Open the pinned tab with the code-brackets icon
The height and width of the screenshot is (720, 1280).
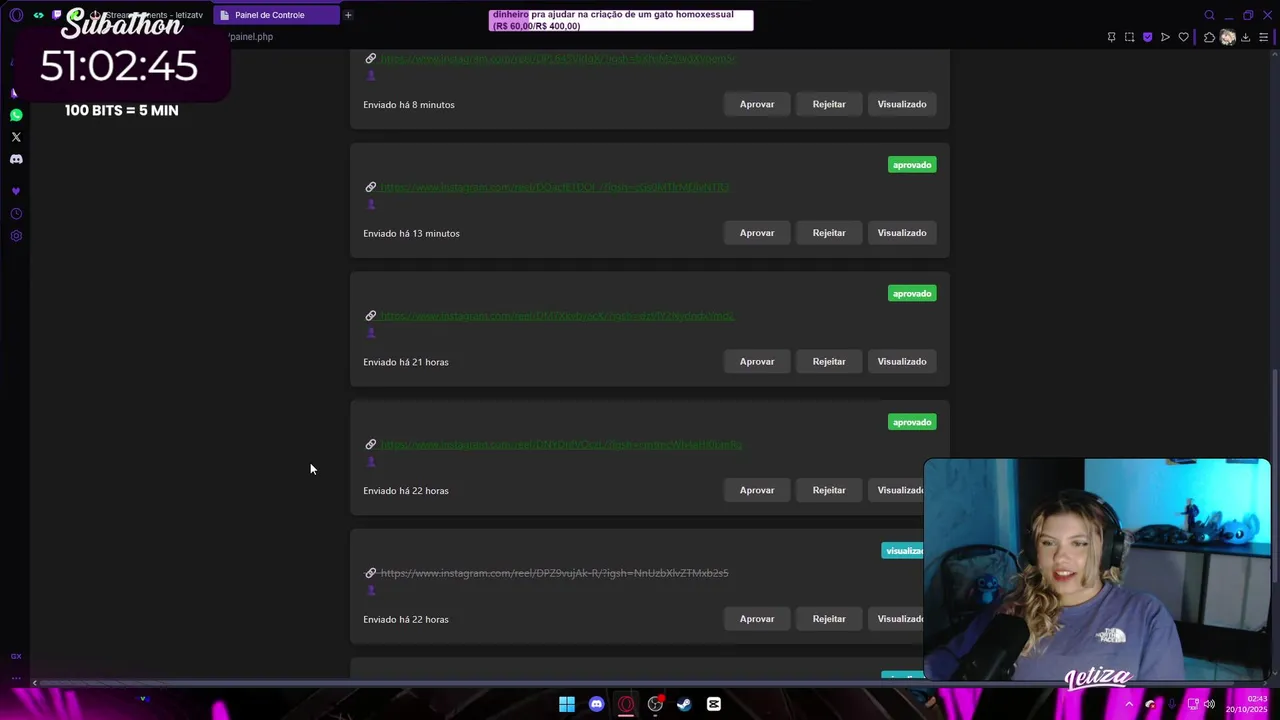click(x=39, y=15)
